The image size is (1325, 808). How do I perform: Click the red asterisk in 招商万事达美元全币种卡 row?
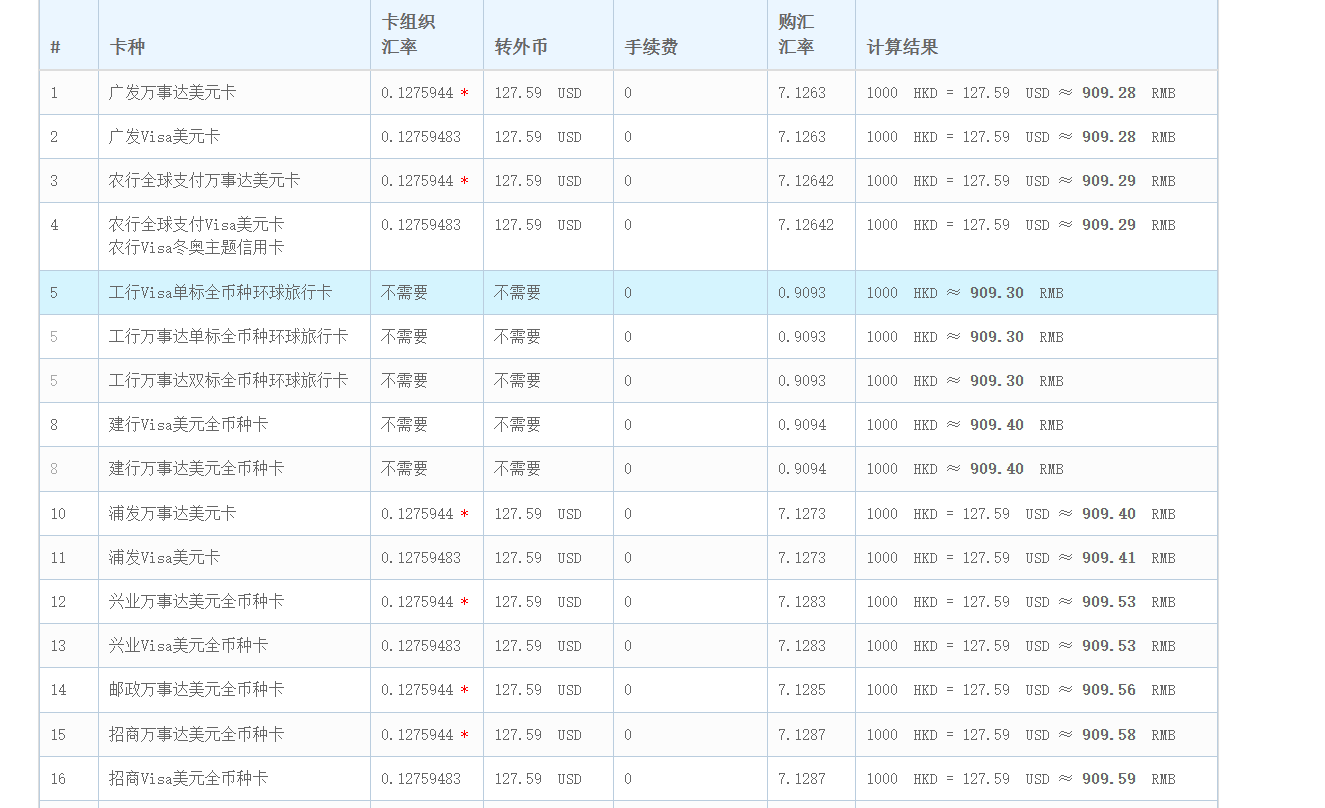pos(464,735)
